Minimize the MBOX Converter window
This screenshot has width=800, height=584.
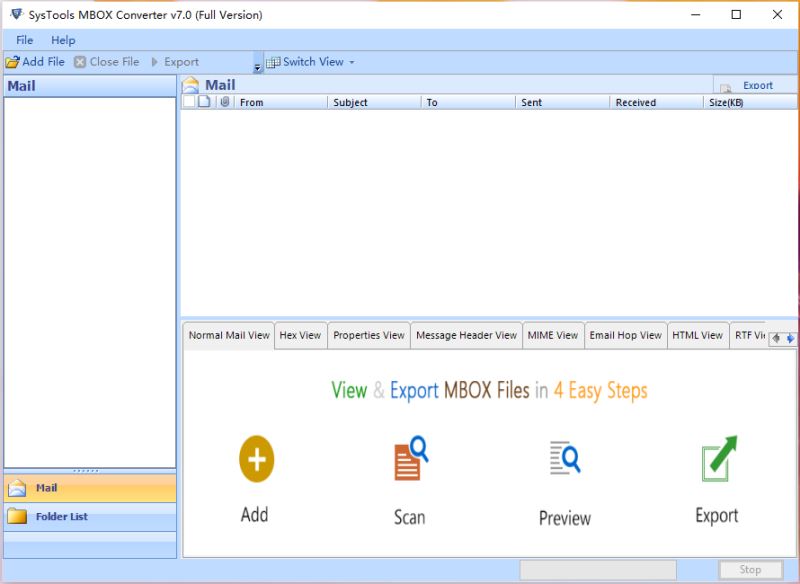tap(695, 15)
